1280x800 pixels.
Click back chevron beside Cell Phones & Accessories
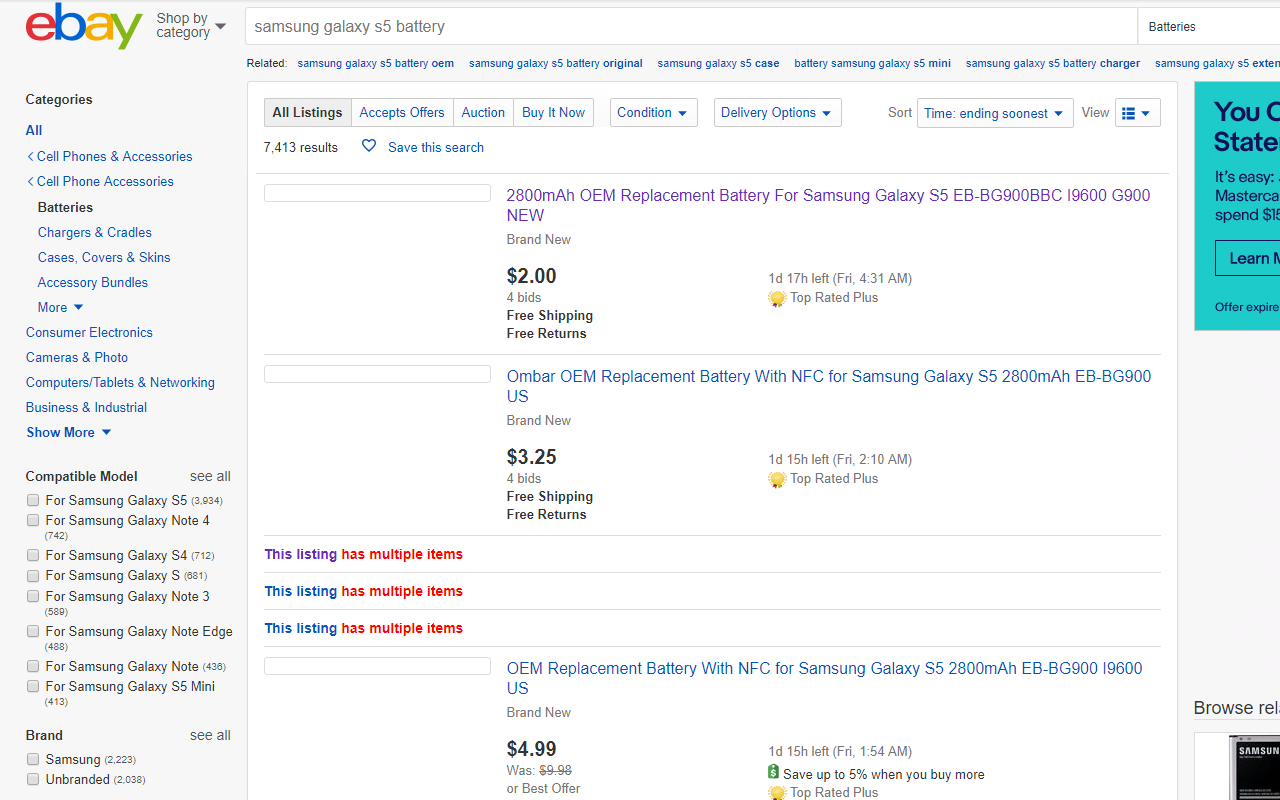pyautogui.click(x=30, y=156)
